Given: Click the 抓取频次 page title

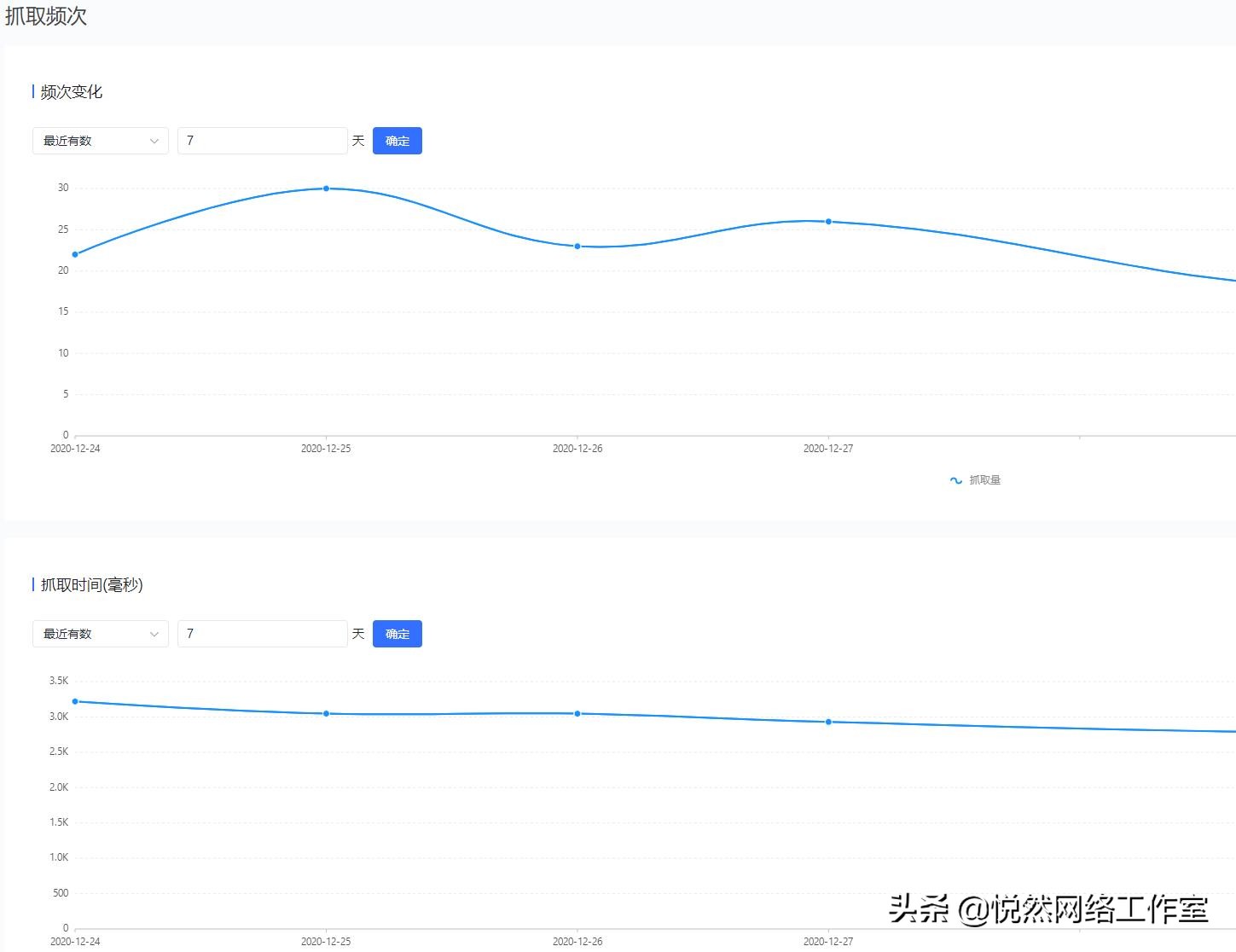Looking at the screenshot, I should pos(48,16).
